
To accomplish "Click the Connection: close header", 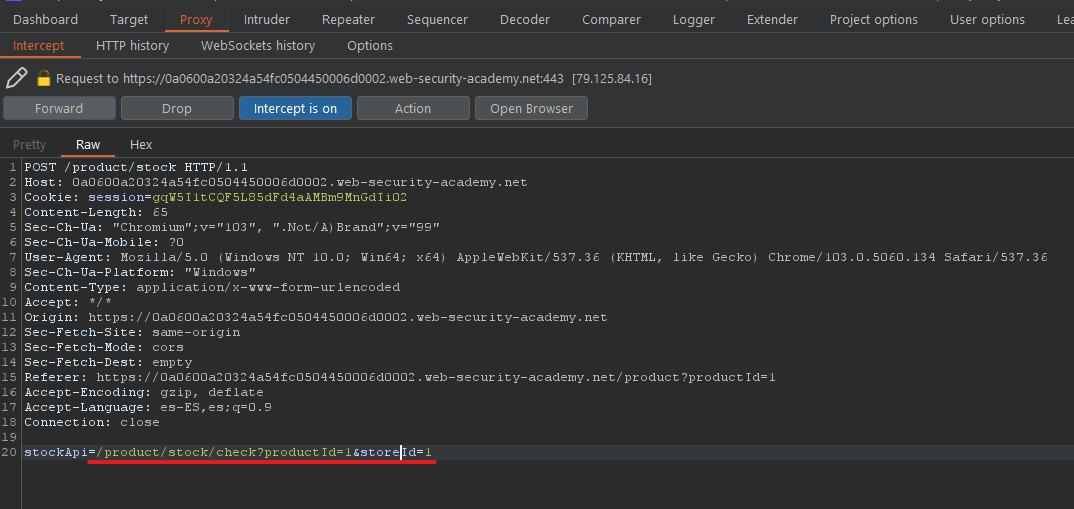I will pyautogui.click(x=92, y=423).
